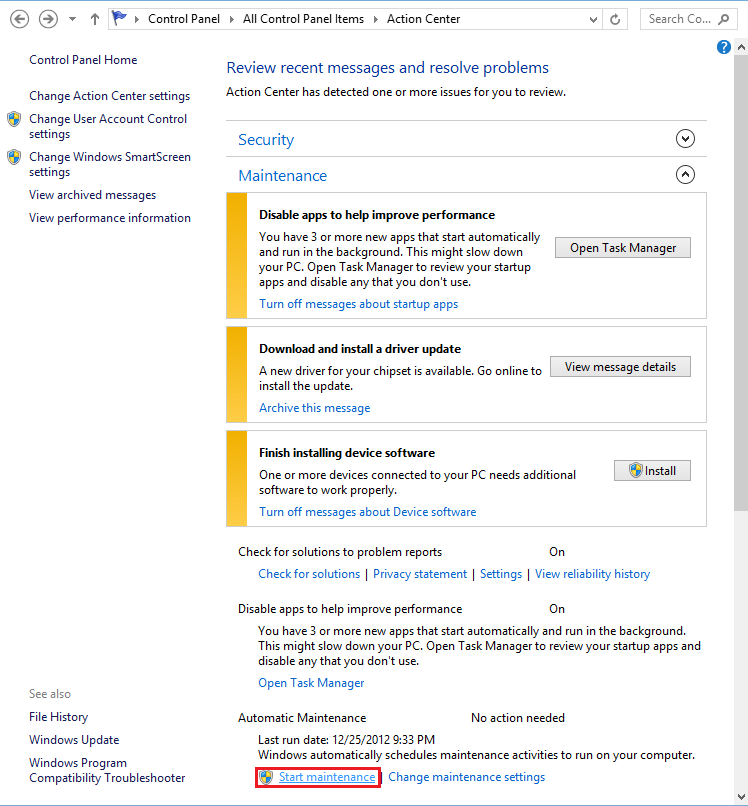
Task: Click the Install button
Action: (x=652, y=471)
